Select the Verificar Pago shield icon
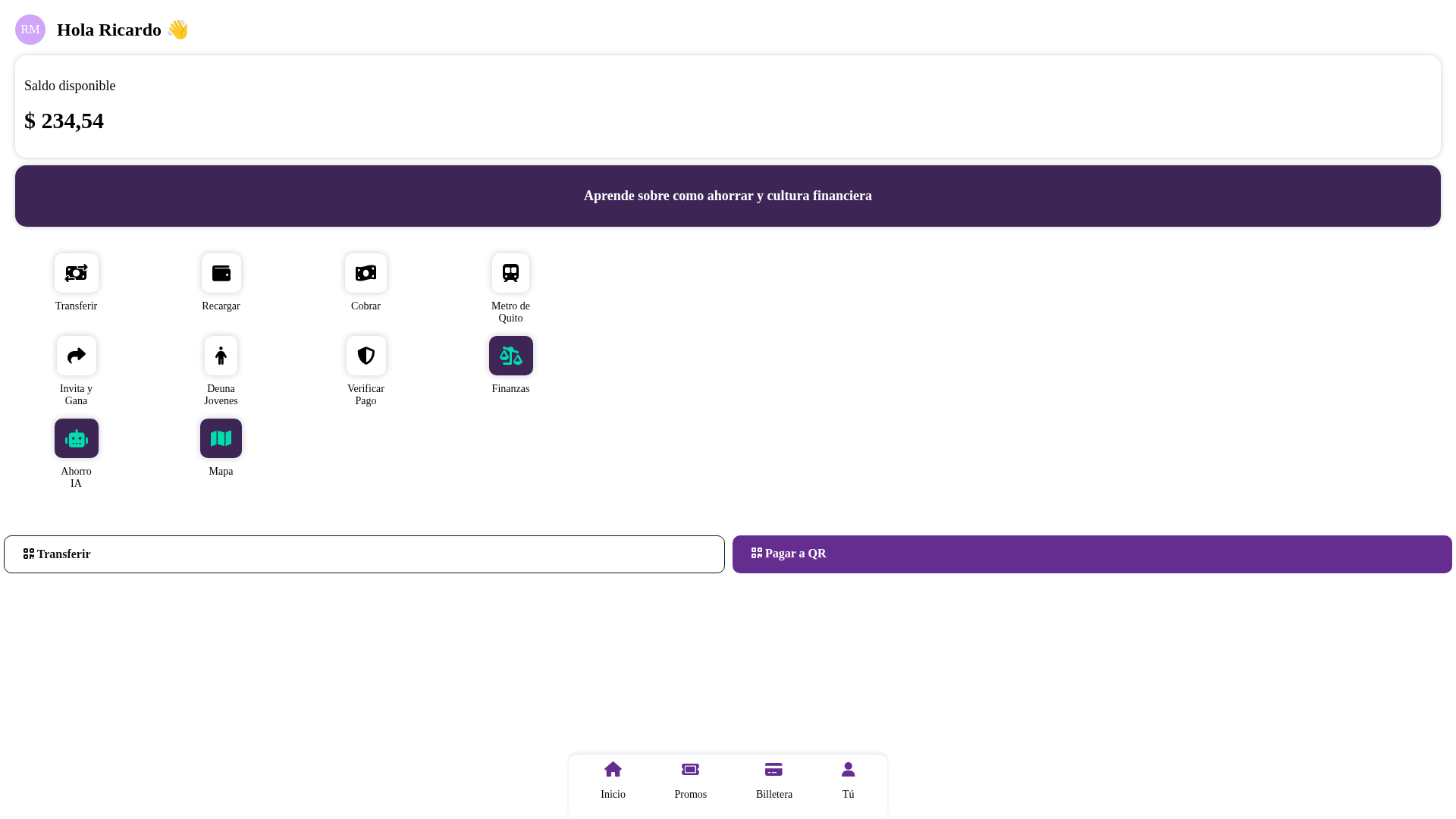This screenshot has width=1456, height=819. pos(366,356)
